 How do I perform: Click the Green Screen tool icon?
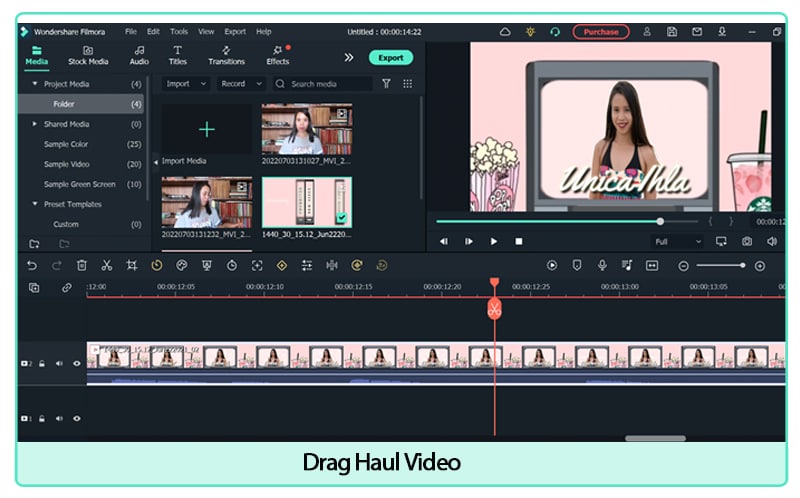[207, 265]
